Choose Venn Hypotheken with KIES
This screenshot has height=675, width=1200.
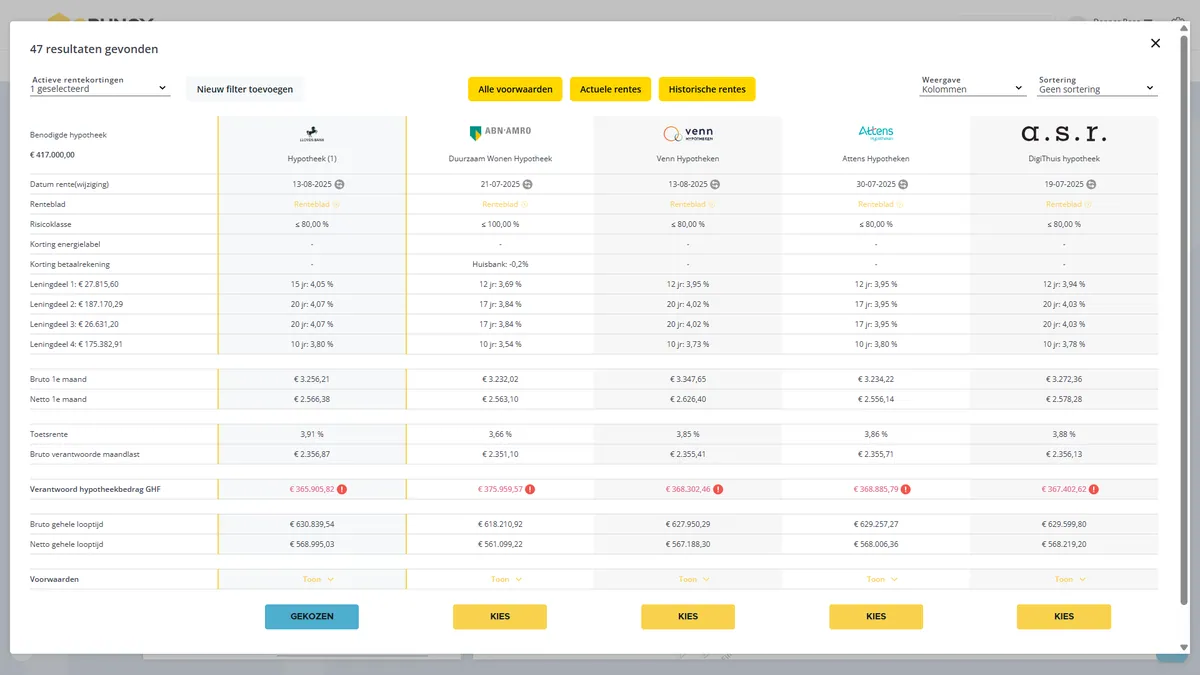coord(688,616)
